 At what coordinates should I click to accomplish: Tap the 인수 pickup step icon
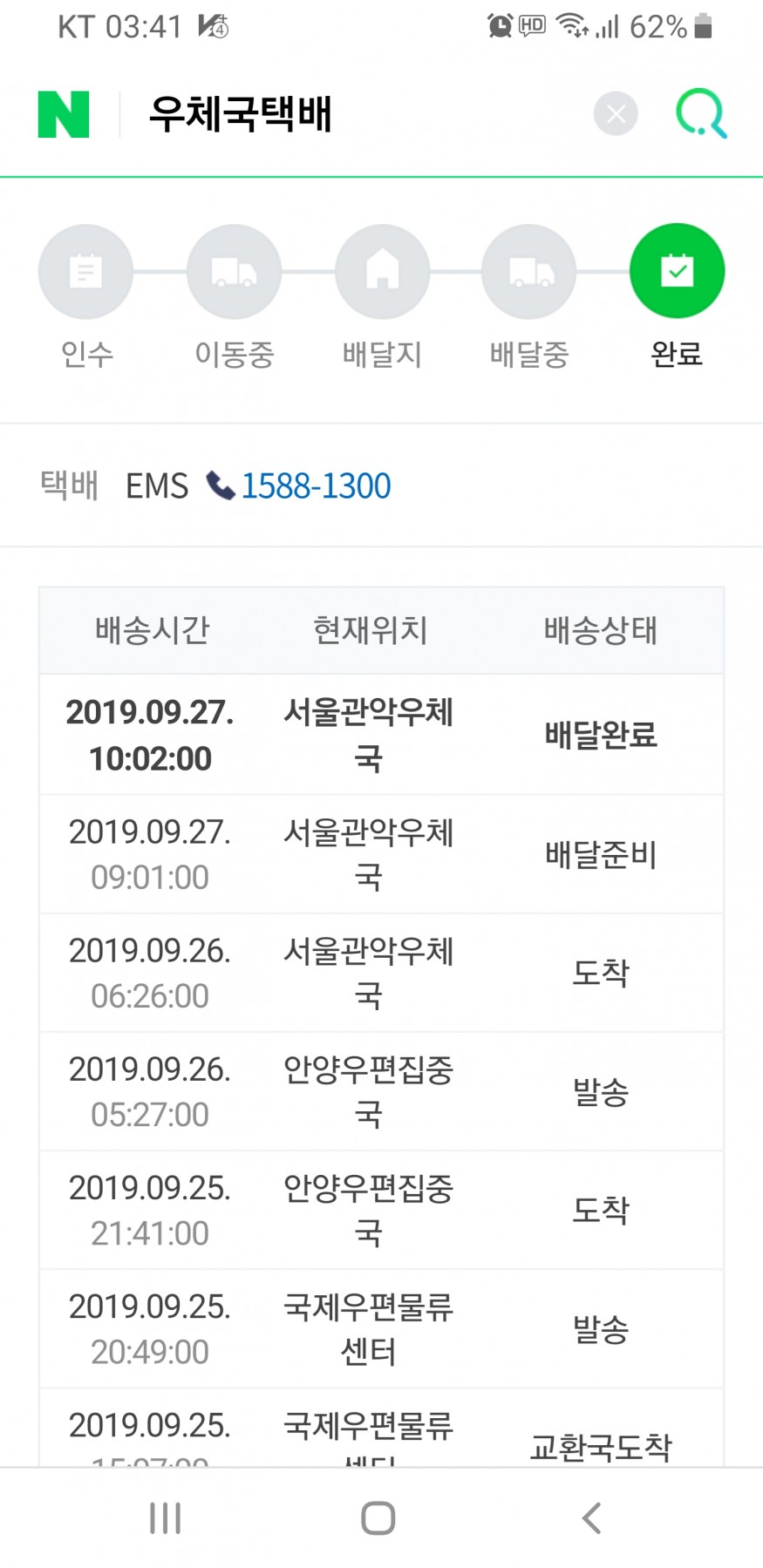click(85, 272)
